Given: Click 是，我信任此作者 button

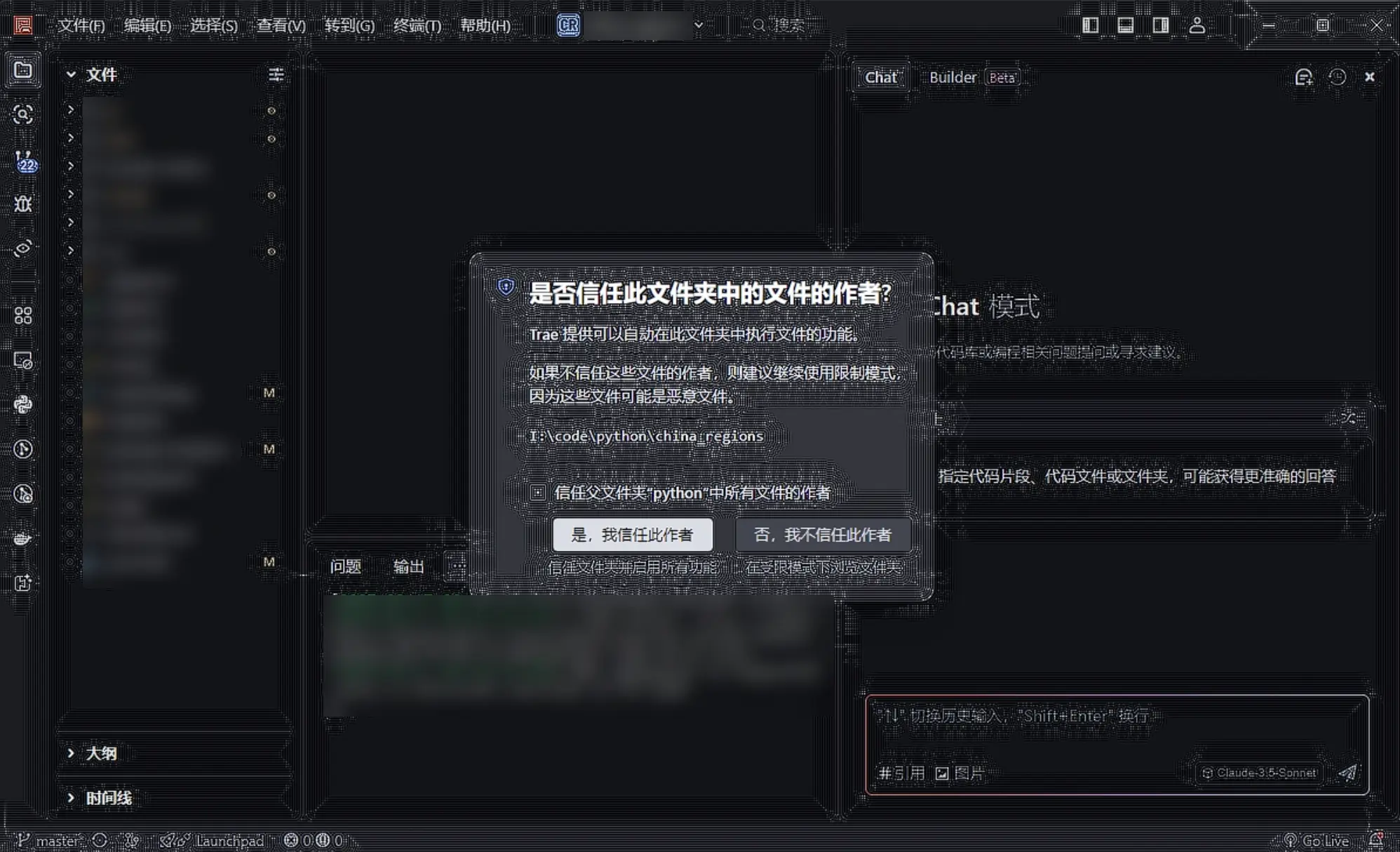Looking at the screenshot, I should coord(632,535).
